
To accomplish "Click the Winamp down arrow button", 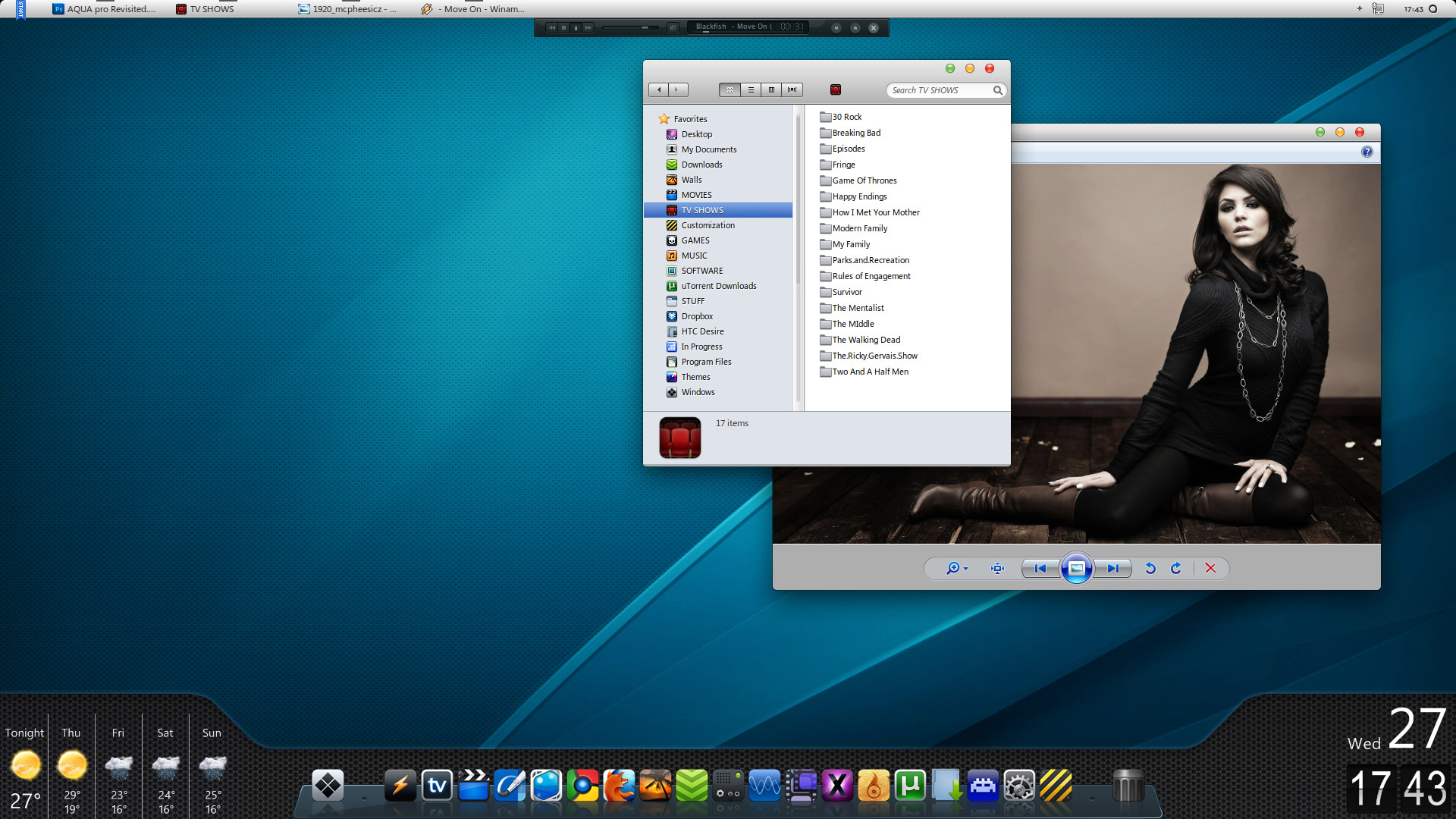I will (x=836, y=27).
